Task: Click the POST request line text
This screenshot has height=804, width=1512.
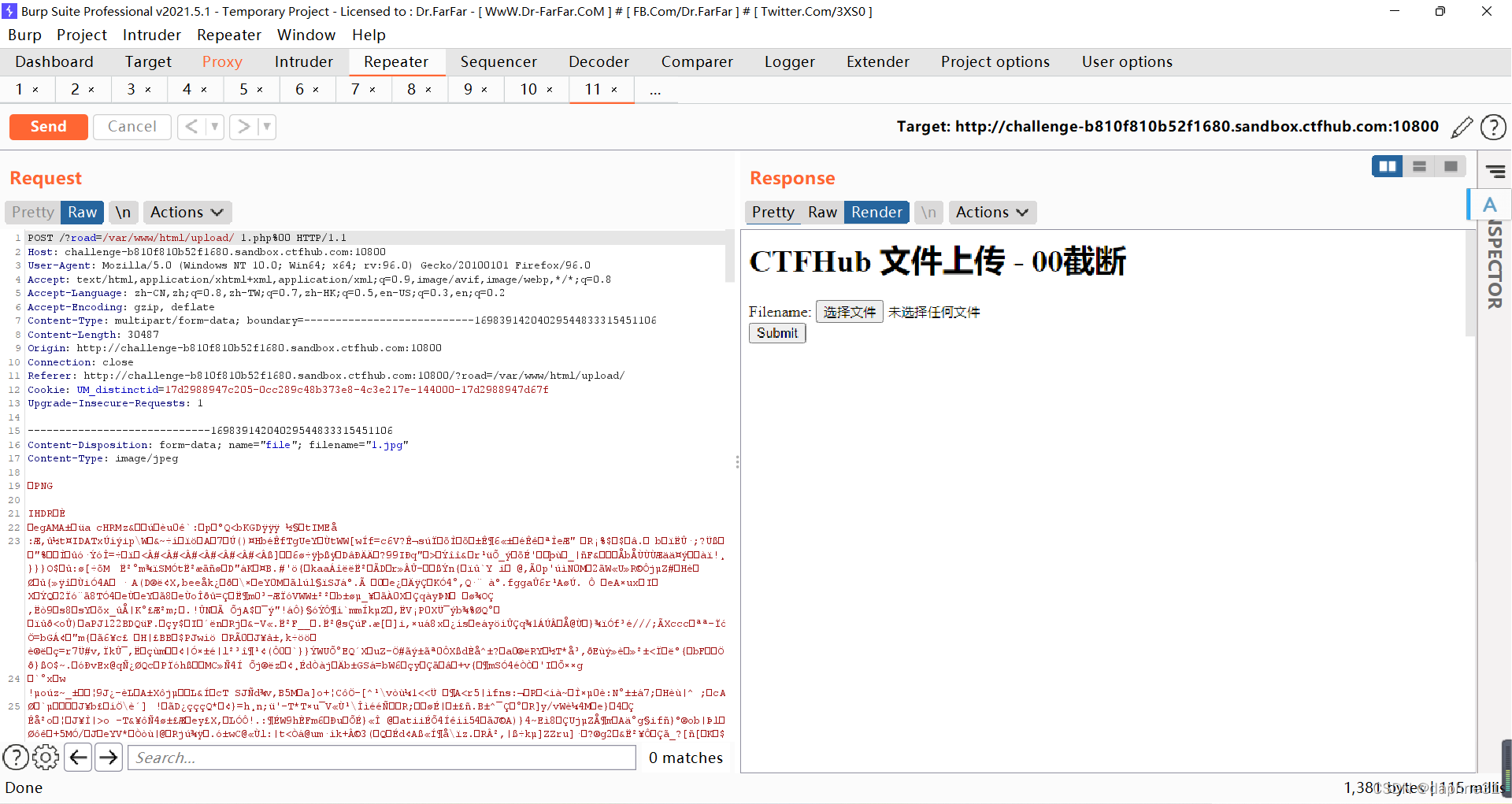Action: click(x=187, y=238)
